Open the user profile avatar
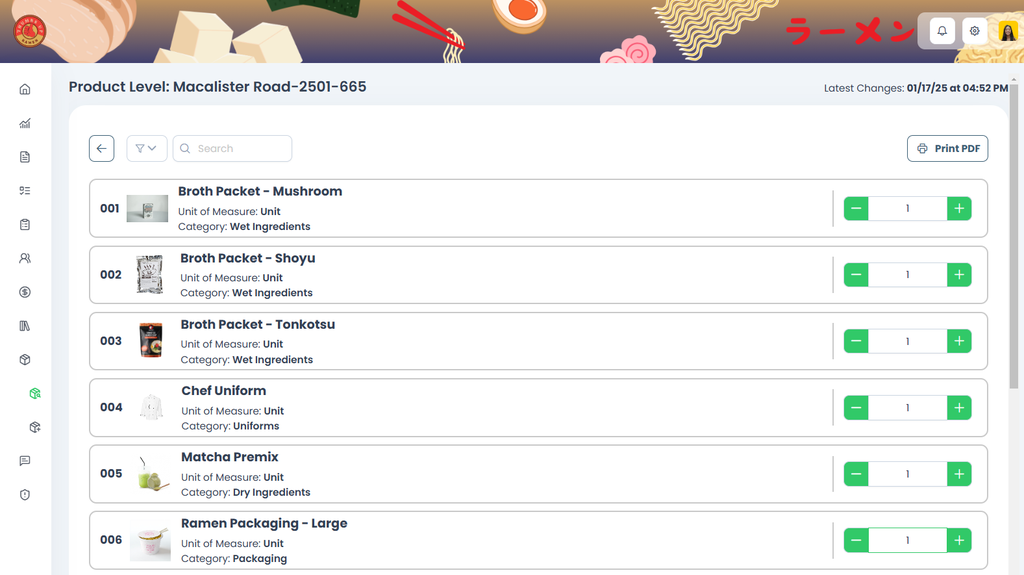 [1008, 31]
